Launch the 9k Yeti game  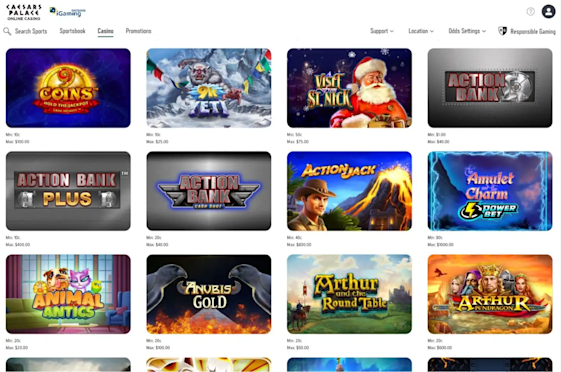pos(209,88)
